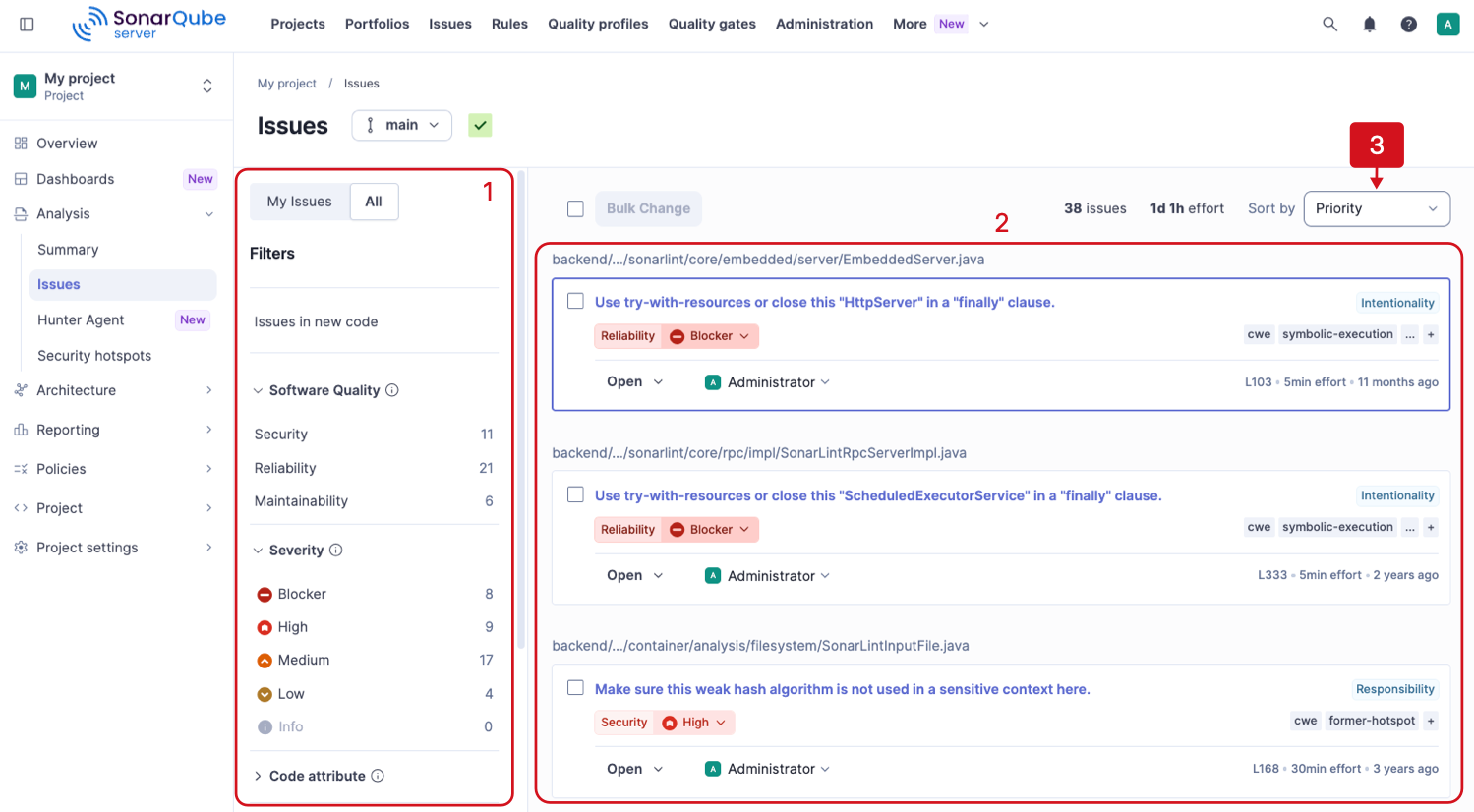
Task: Click the green quality gate passed checkmark
Action: 480,125
